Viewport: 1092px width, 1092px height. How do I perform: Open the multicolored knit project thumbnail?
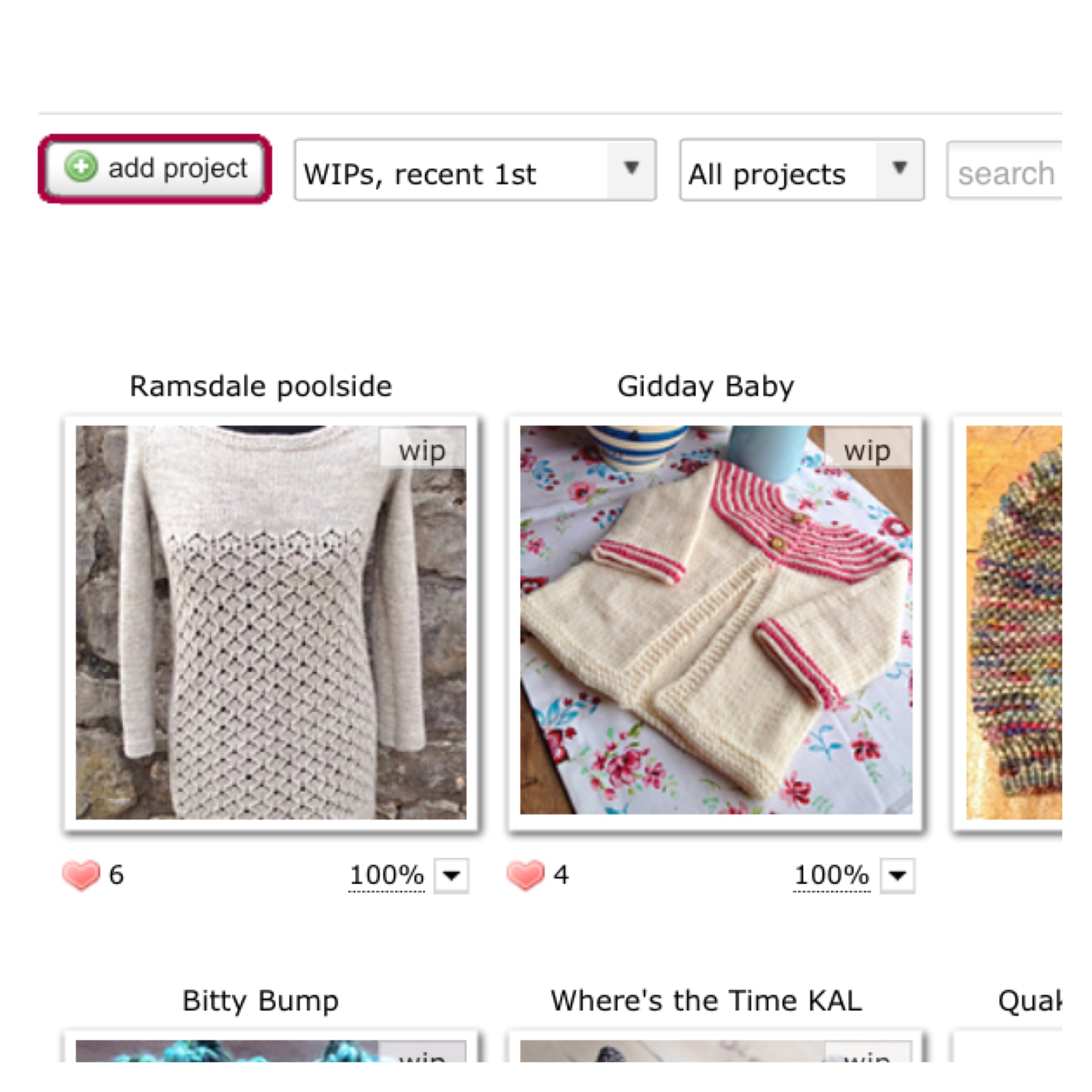[x=1014, y=622]
